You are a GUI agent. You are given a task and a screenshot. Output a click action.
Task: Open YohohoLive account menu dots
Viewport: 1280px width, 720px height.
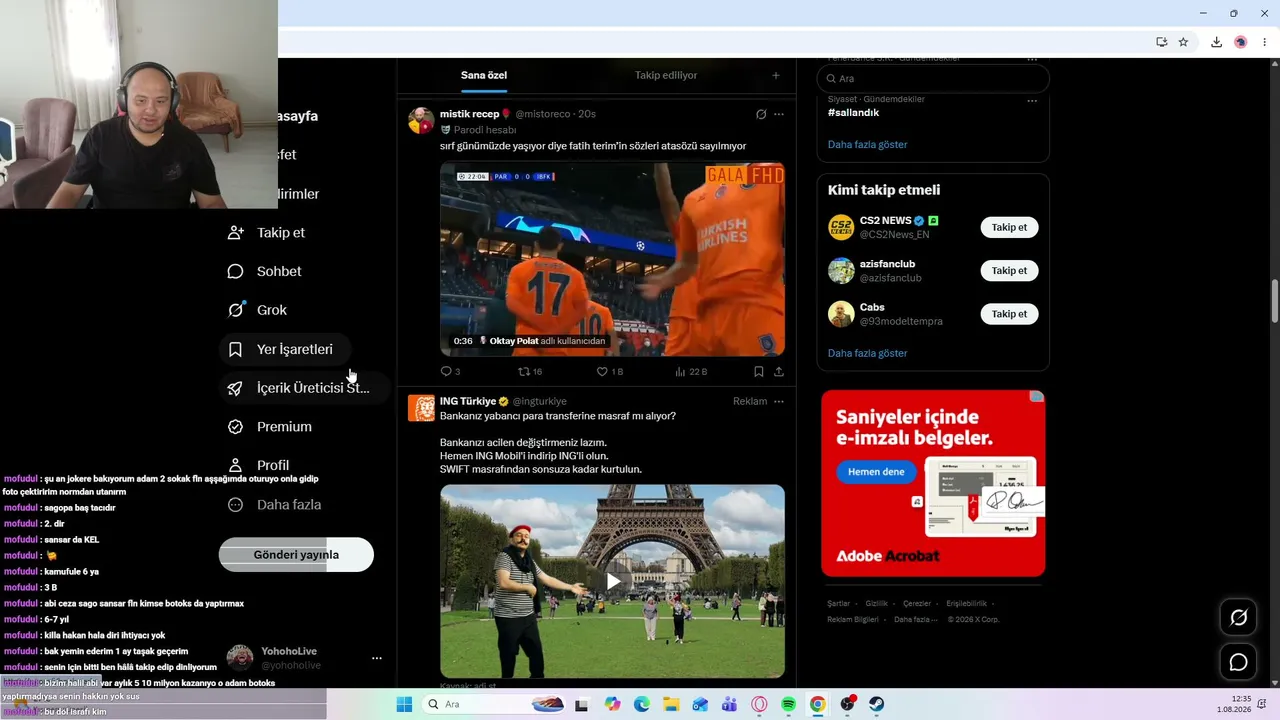tap(377, 658)
